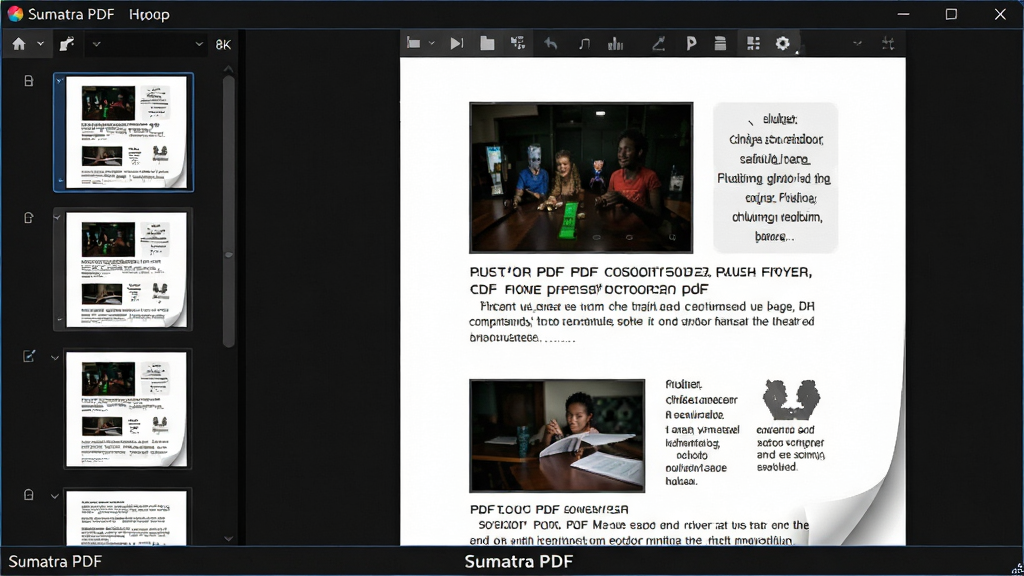Viewport: 1024px width, 576px height.
Task: Click the resize grip at bottom-right corner
Action: [x=1017, y=569]
